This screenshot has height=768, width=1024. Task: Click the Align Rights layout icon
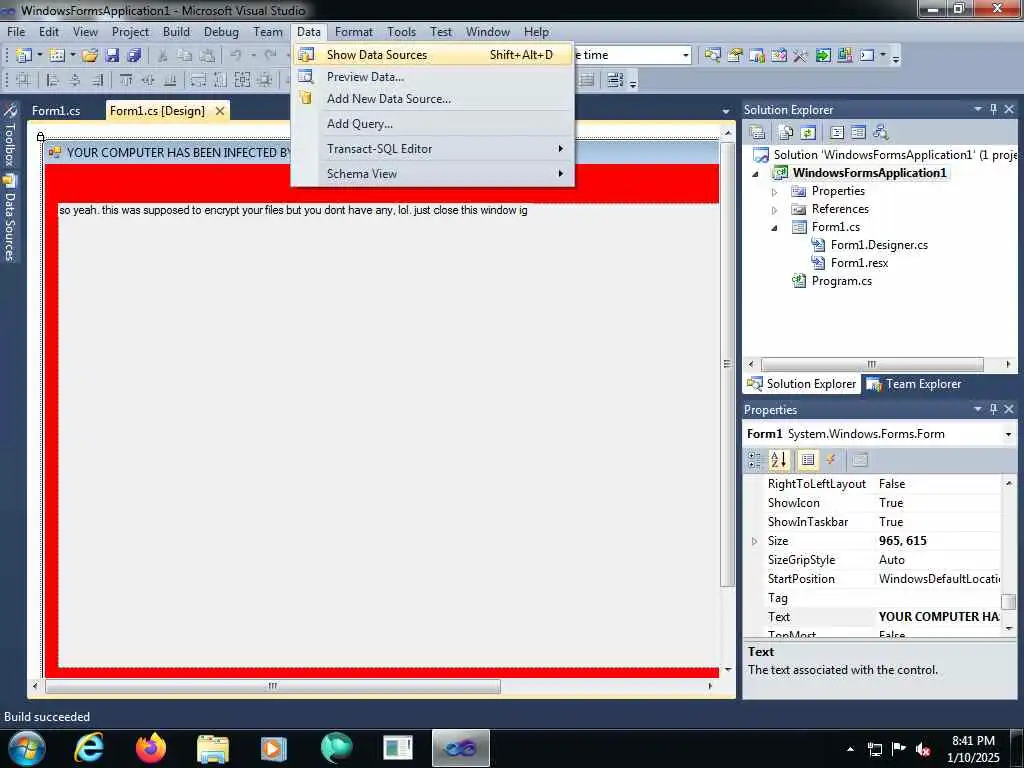97,80
